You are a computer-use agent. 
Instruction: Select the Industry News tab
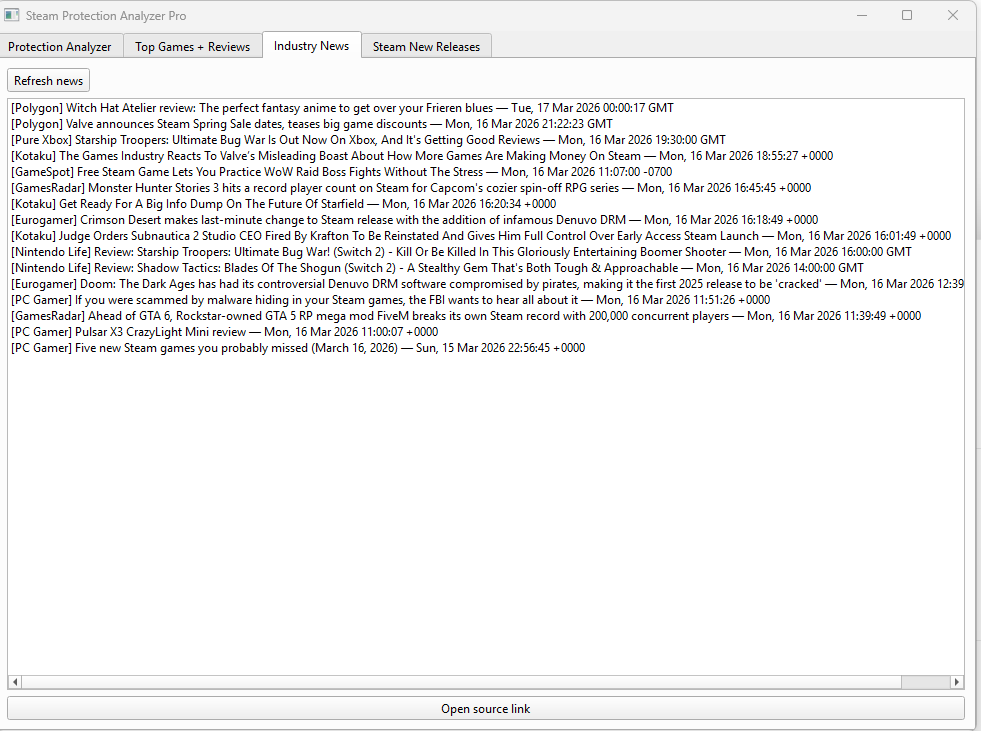(311, 46)
